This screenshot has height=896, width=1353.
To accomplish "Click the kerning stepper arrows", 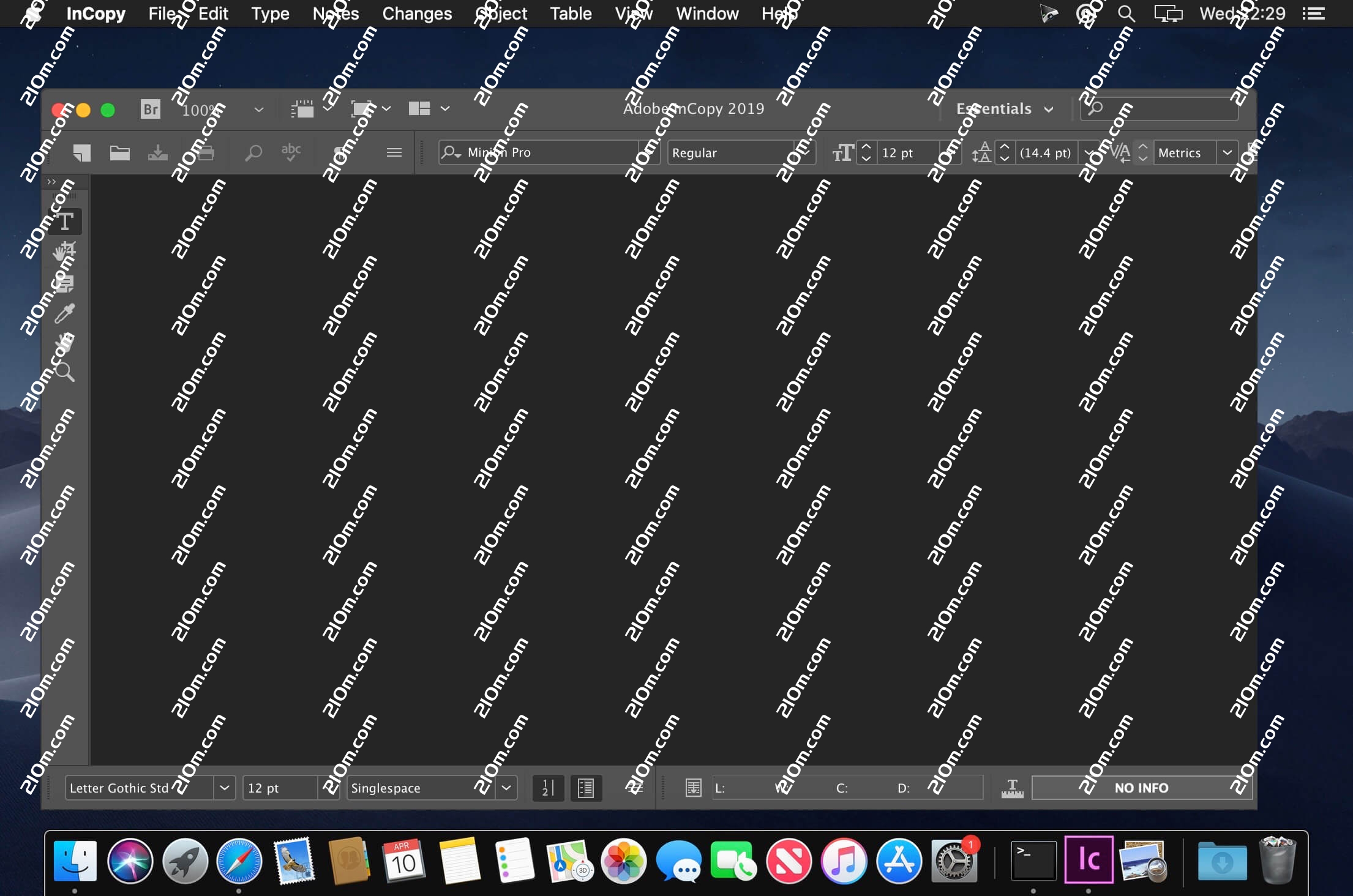I will (1142, 152).
